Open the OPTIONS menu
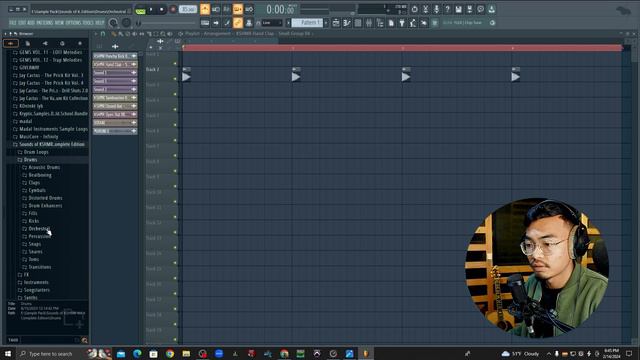Screen dimensions: 640x360 (73, 23)
